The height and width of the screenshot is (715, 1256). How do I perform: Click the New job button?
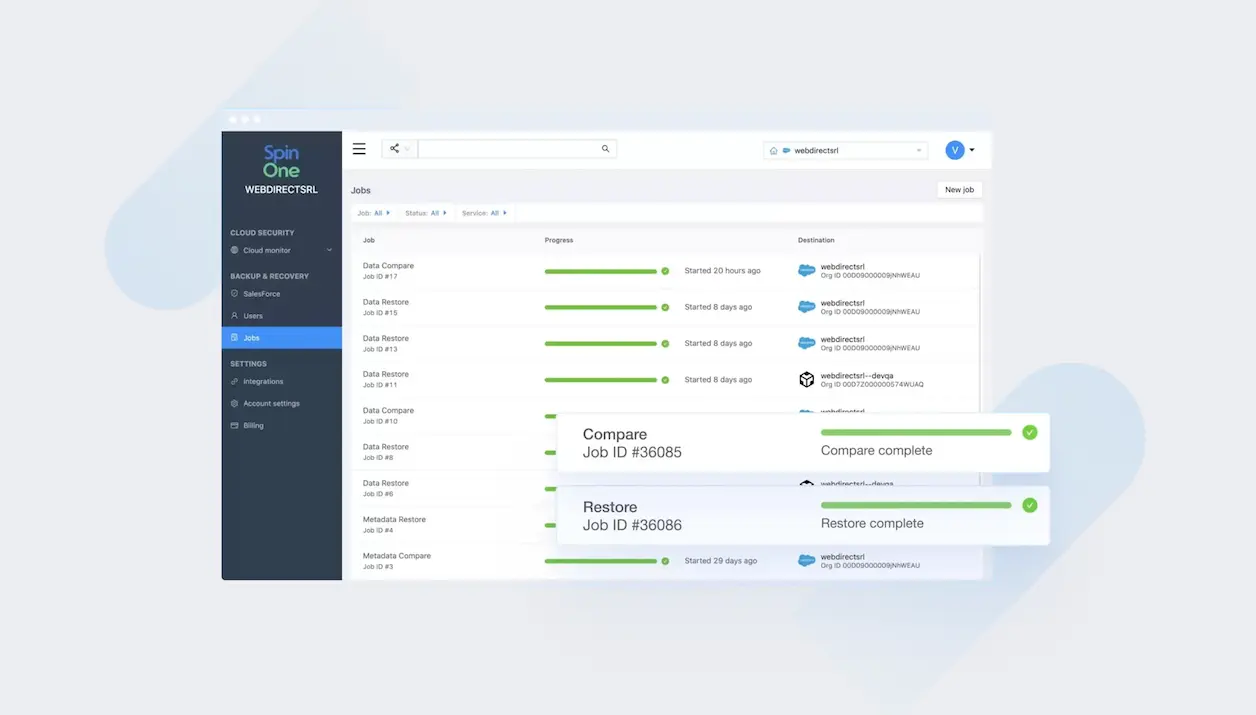(959, 190)
